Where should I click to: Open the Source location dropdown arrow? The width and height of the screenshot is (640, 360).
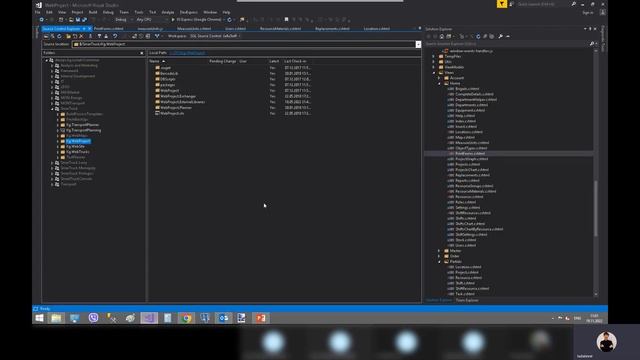coord(418,44)
